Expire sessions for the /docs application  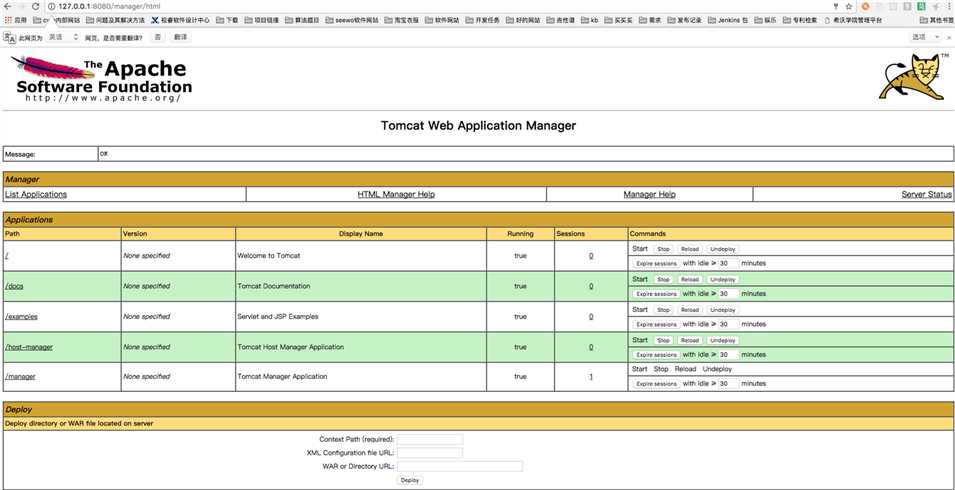[x=657, y=294]
